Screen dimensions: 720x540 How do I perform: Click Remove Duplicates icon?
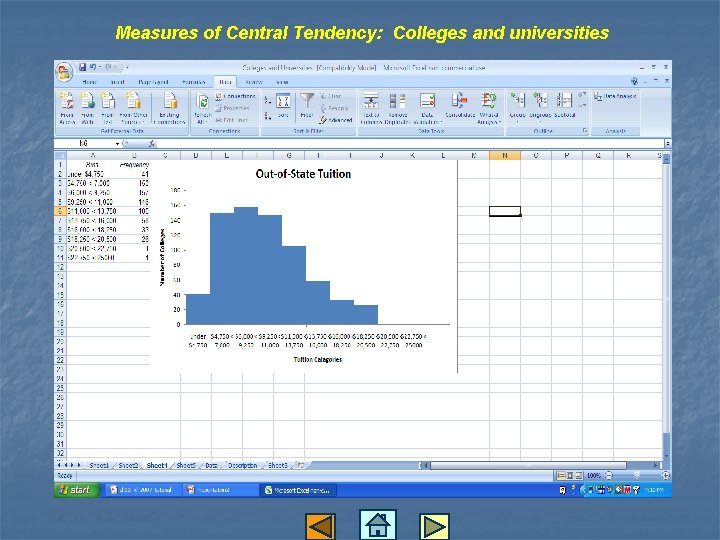pyautogui.click(x=398, y=108)
